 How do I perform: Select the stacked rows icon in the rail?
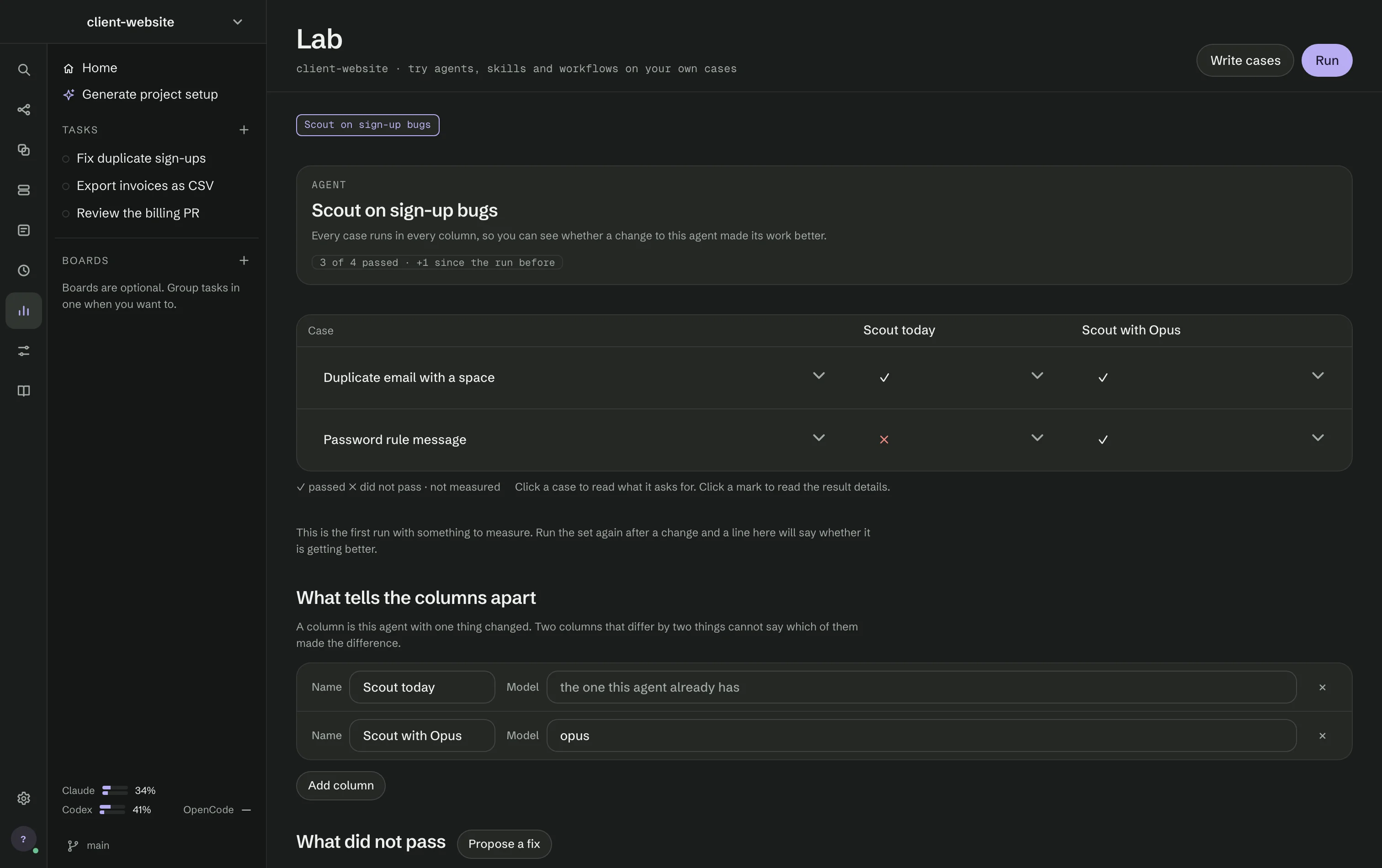(23, 190)
